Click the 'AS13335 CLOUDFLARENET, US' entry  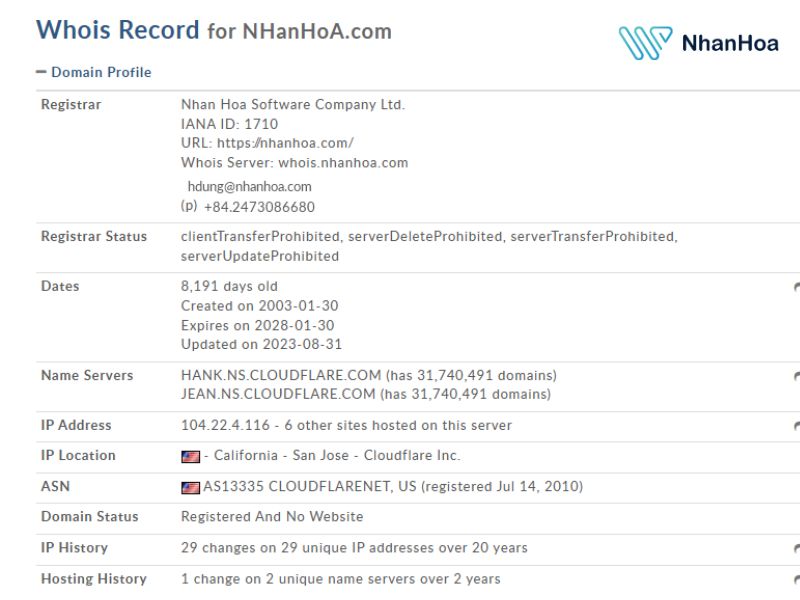[x=310, y=486]
